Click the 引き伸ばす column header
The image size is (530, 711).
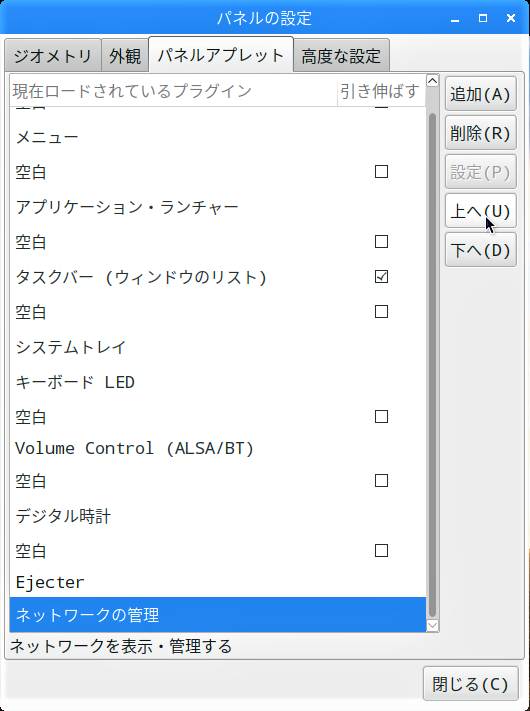380,91
